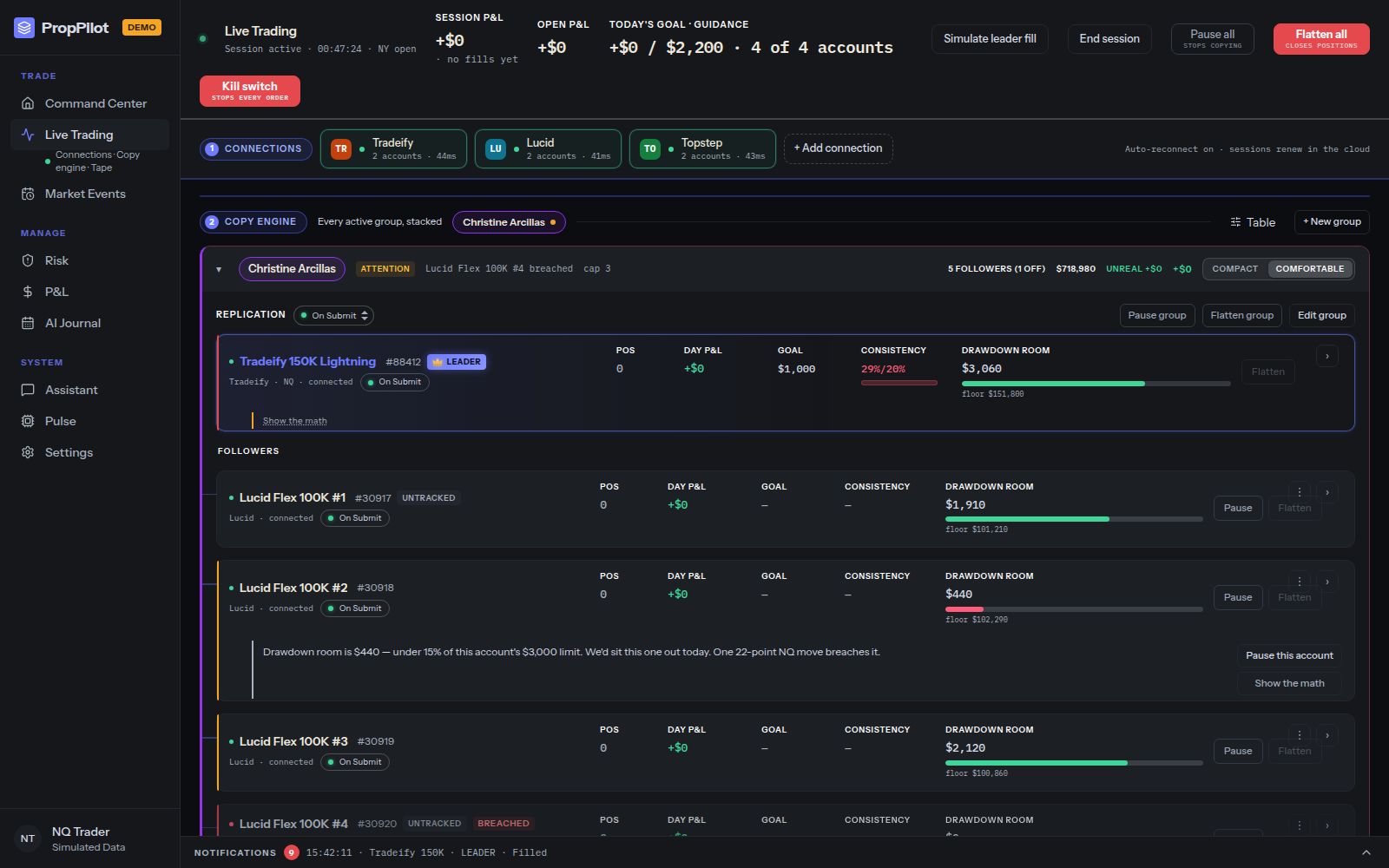Collapse the Christine Arcillas group triangle

point(219,269)
